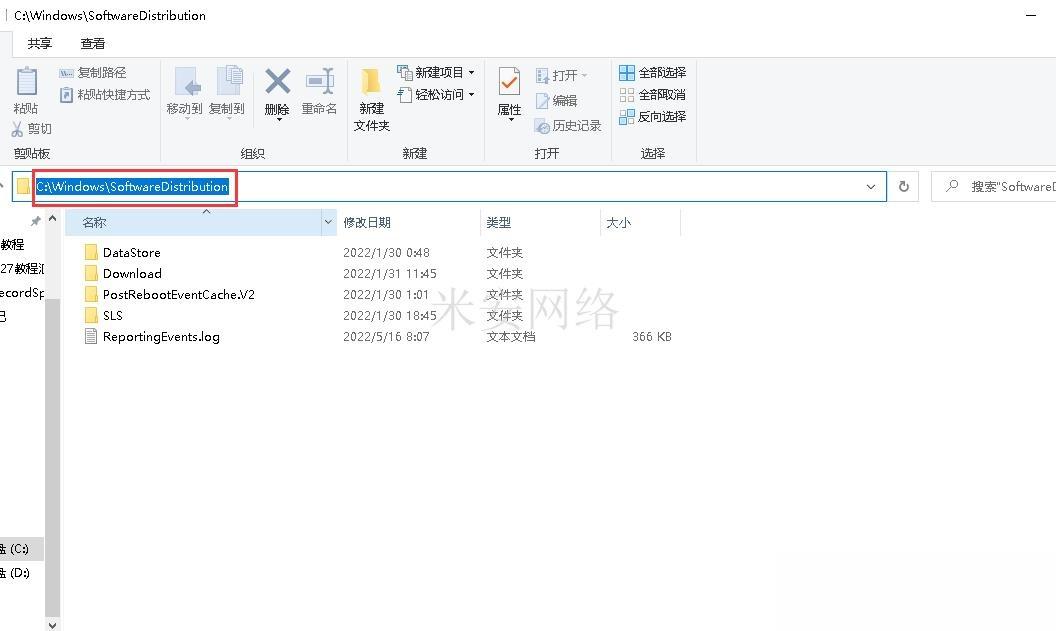Select the ReportingEvents.log file
Screen dimensions: 1056x631
(161, 337)
